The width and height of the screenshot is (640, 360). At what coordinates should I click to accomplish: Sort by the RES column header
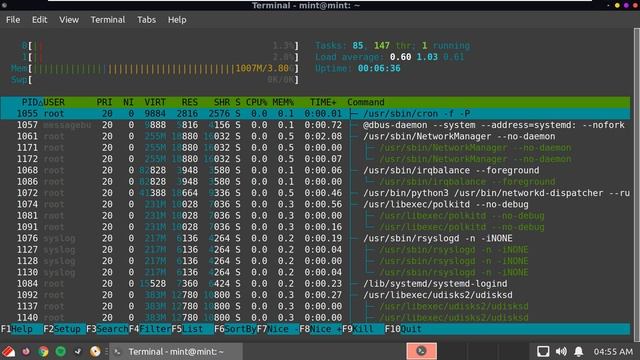[190, 102]
